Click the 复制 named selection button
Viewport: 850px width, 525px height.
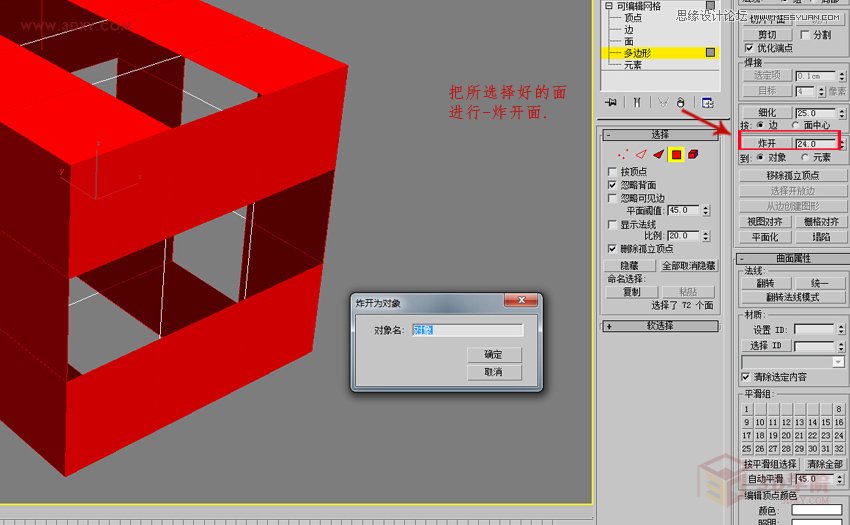[x=632, y=292]
